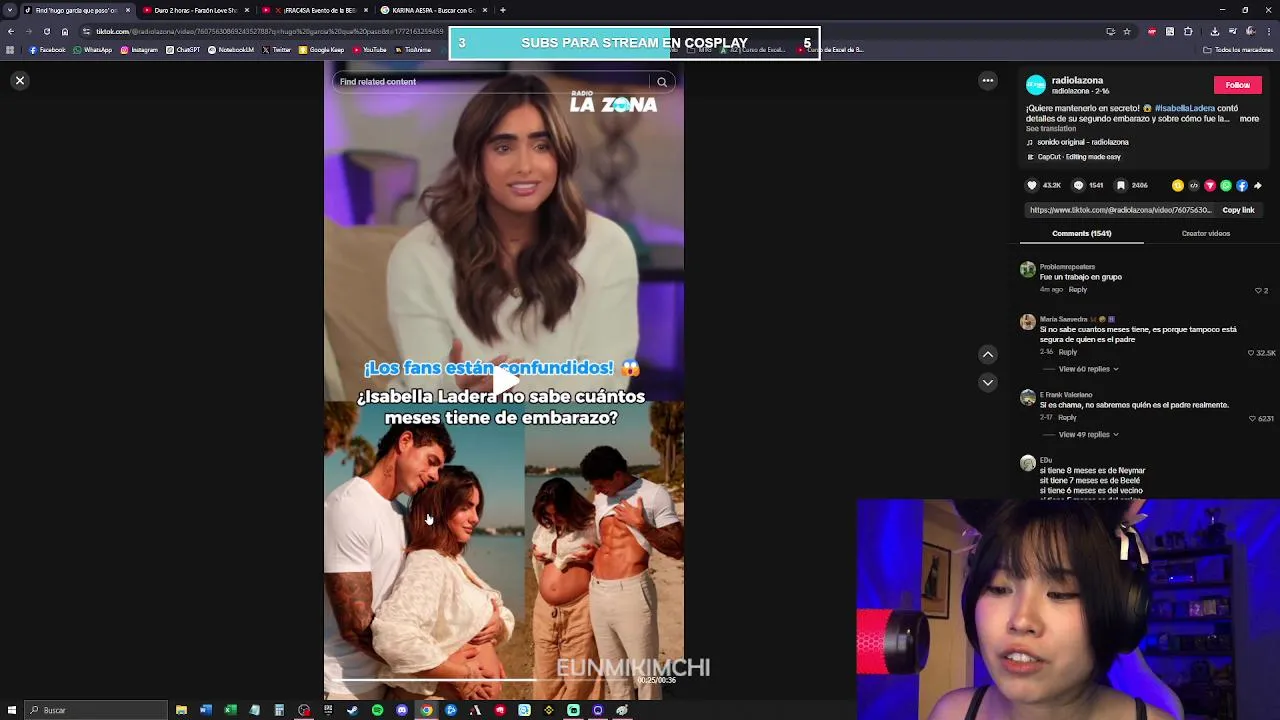Reload the page

coord(46,31)
